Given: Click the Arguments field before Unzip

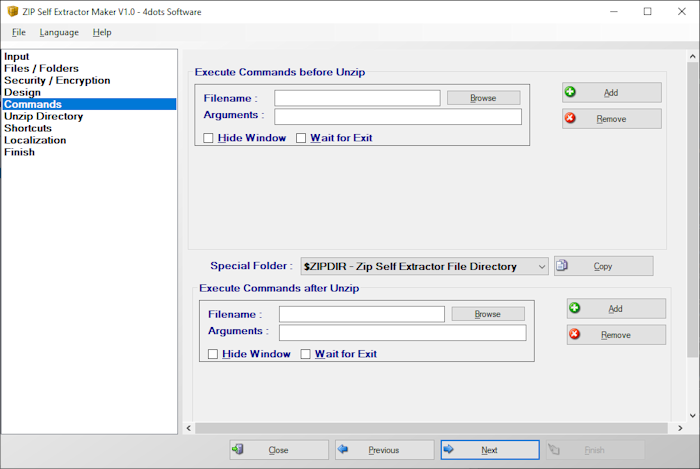Looking at the screenshot, I should [398, 117].
